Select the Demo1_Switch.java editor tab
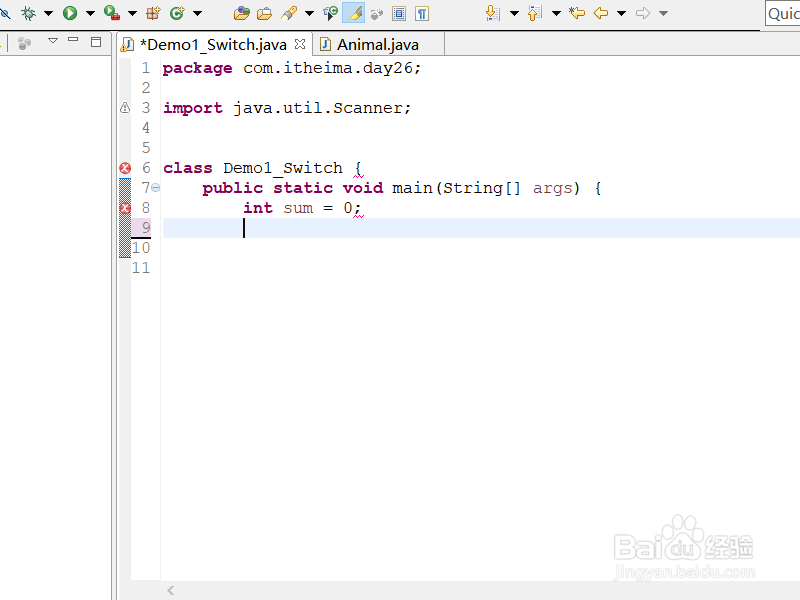The width and height of the screenshot is (800, 600). [213, 45]
